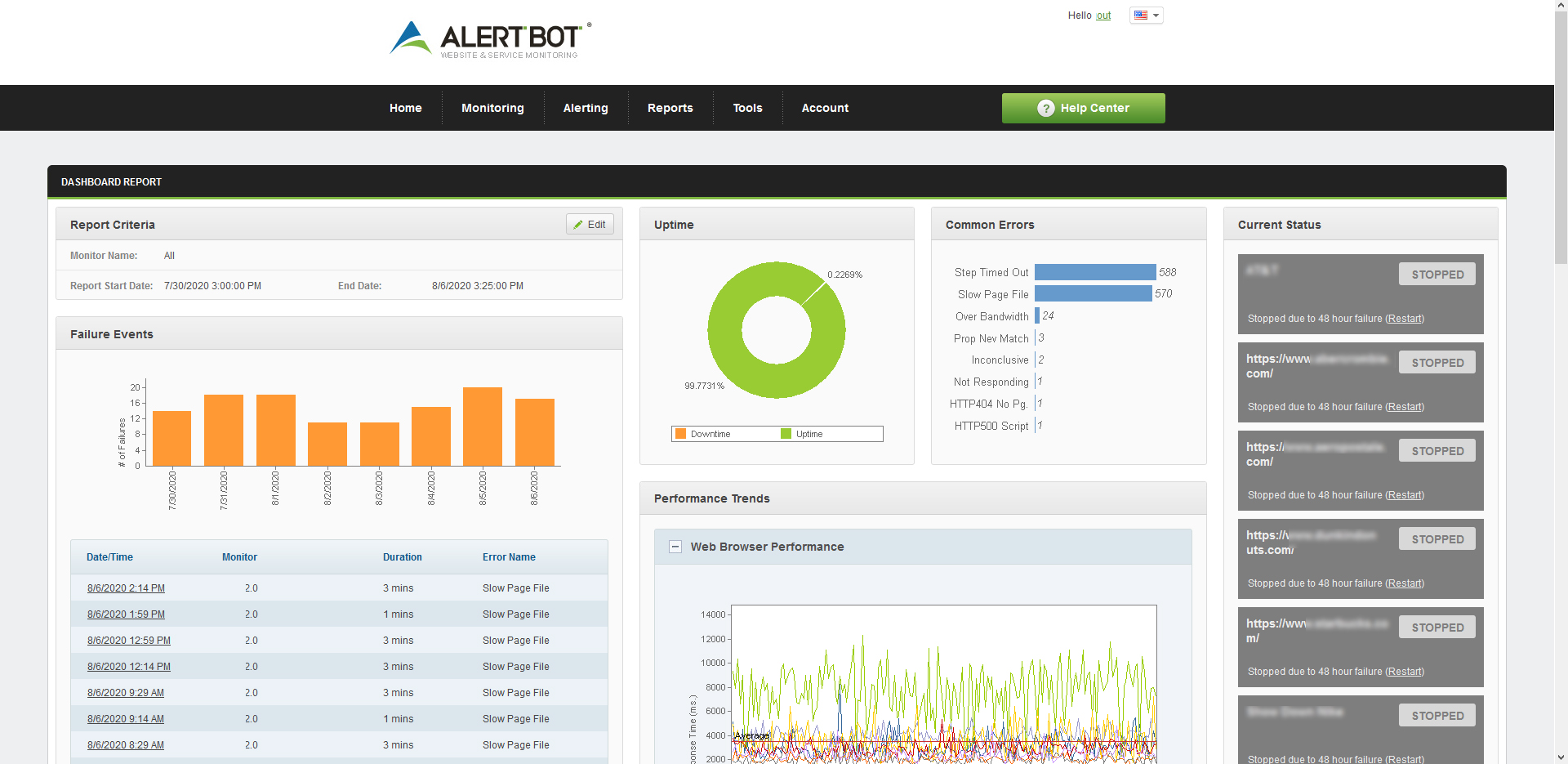Click STOPPED button on first status card
1568x764 pixels.
(1437, 275)
